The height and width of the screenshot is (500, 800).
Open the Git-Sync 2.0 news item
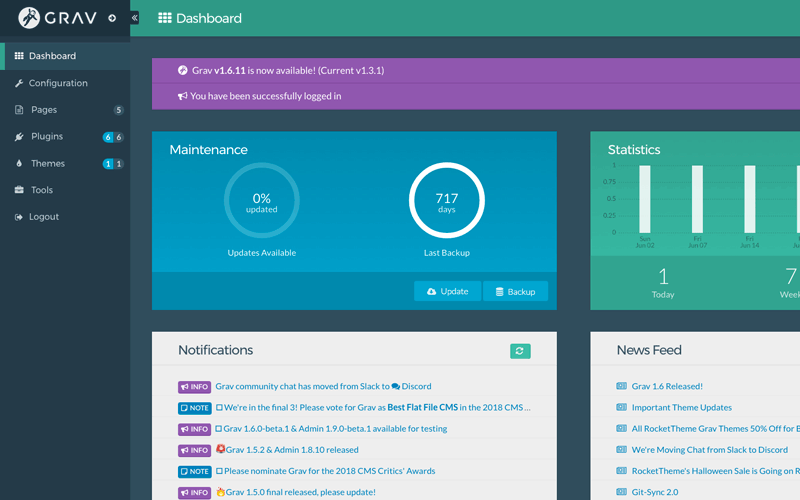pos(655,492)
